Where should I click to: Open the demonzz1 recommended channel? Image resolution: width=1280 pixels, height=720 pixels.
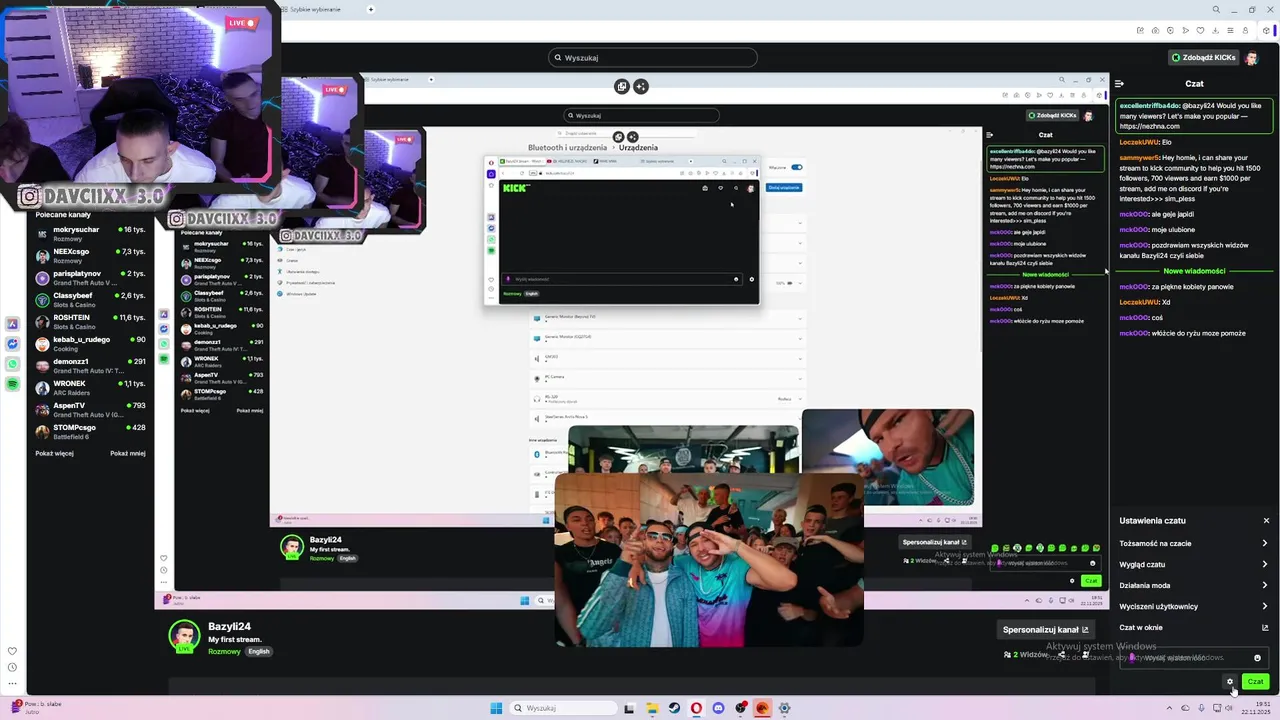pyautogui.click(x=90, y=366)
